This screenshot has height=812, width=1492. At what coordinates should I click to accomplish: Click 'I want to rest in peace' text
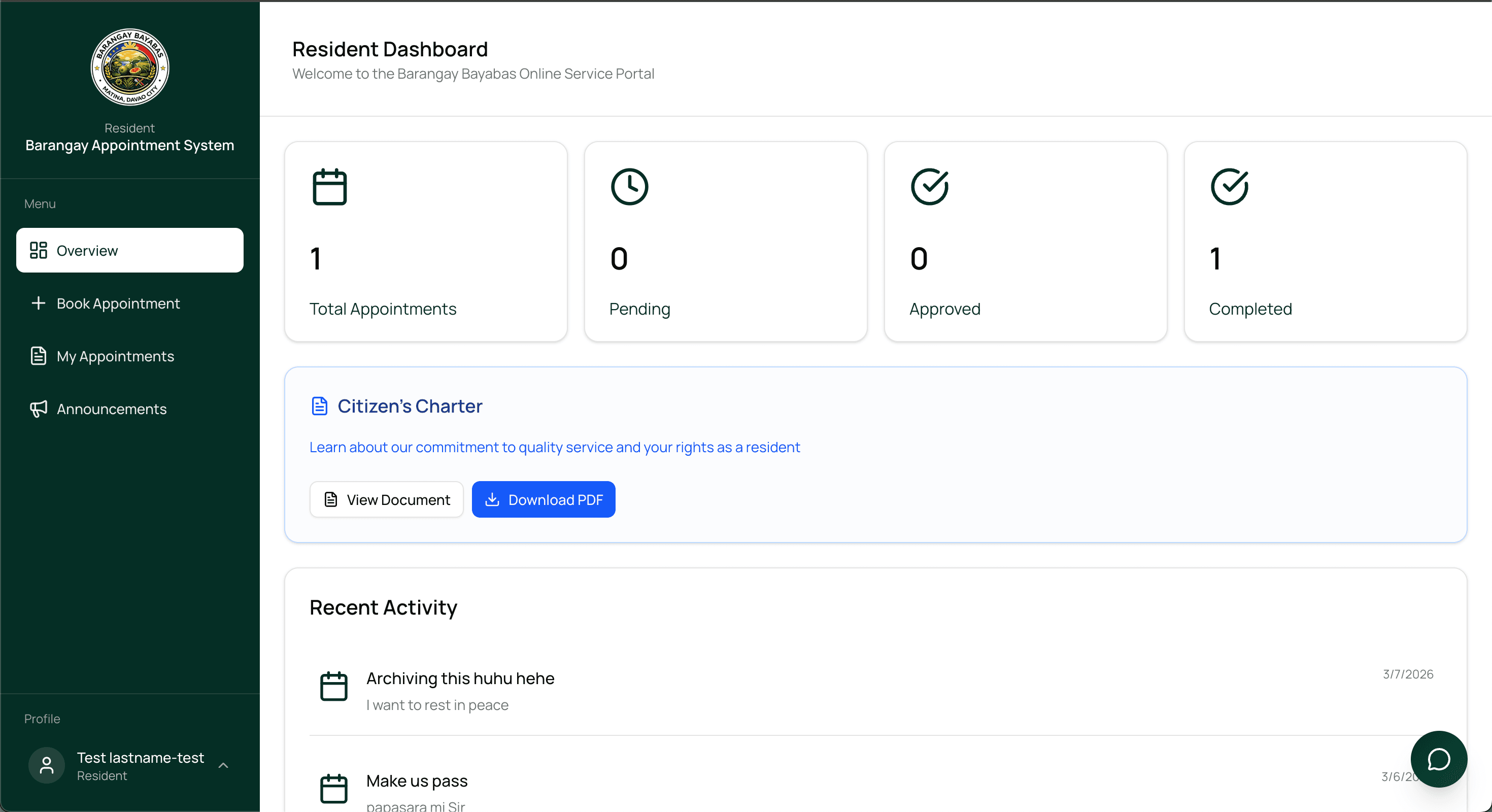pyautogui.click(x=437, y=705)
